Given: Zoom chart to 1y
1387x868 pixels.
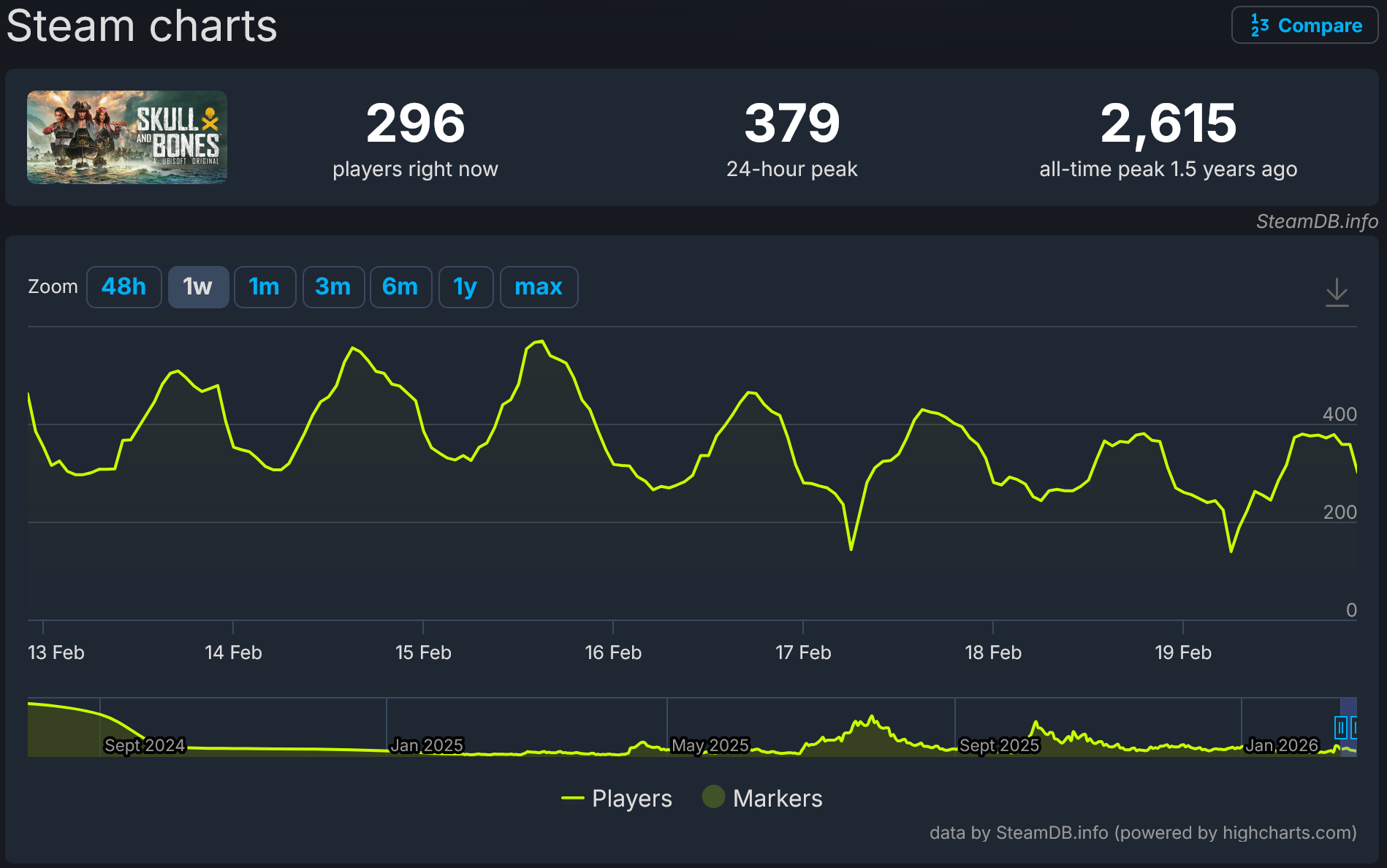Looking at the screenshot, I should coord(465,287).
